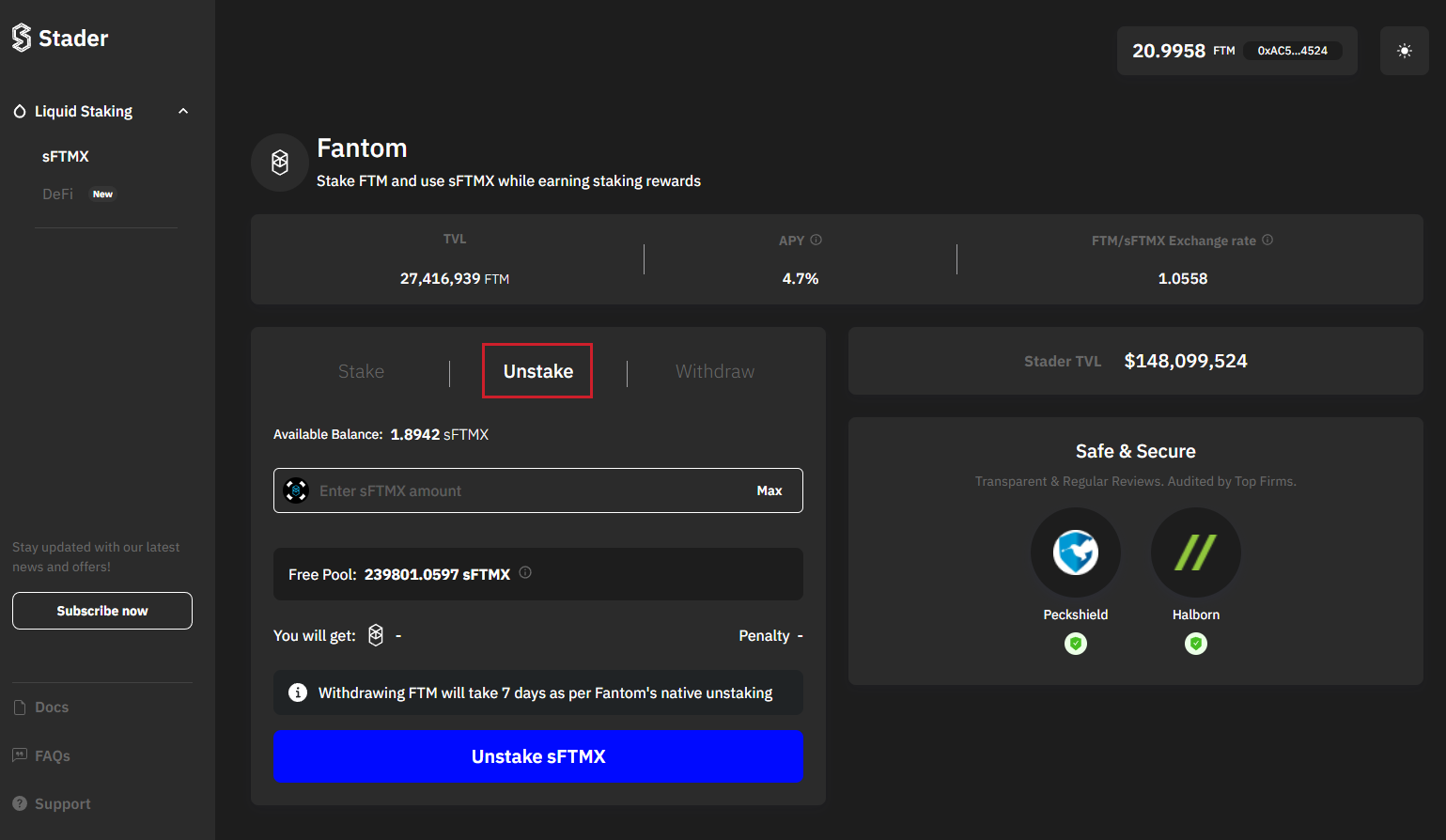Open the APY info tooltip icon
The height and width of the screenshot is (840, 1446).
point(816,240)
